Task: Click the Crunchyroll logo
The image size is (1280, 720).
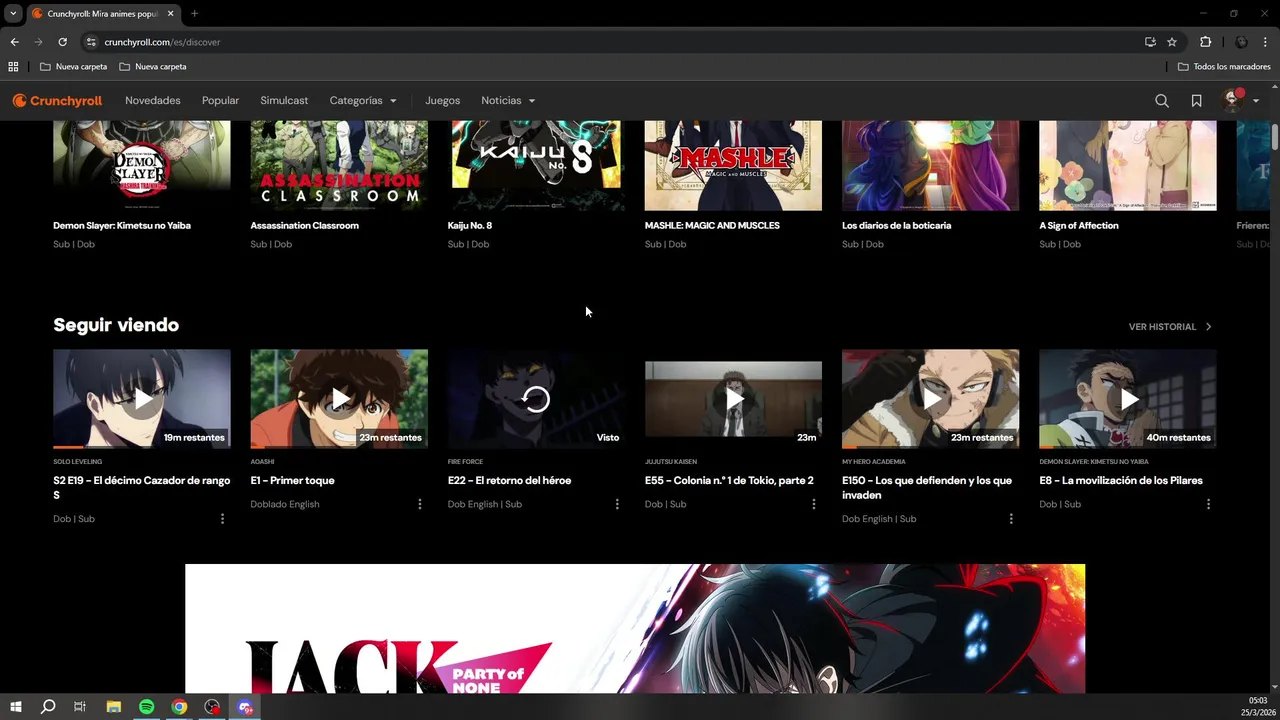Action: coord(57,100)
